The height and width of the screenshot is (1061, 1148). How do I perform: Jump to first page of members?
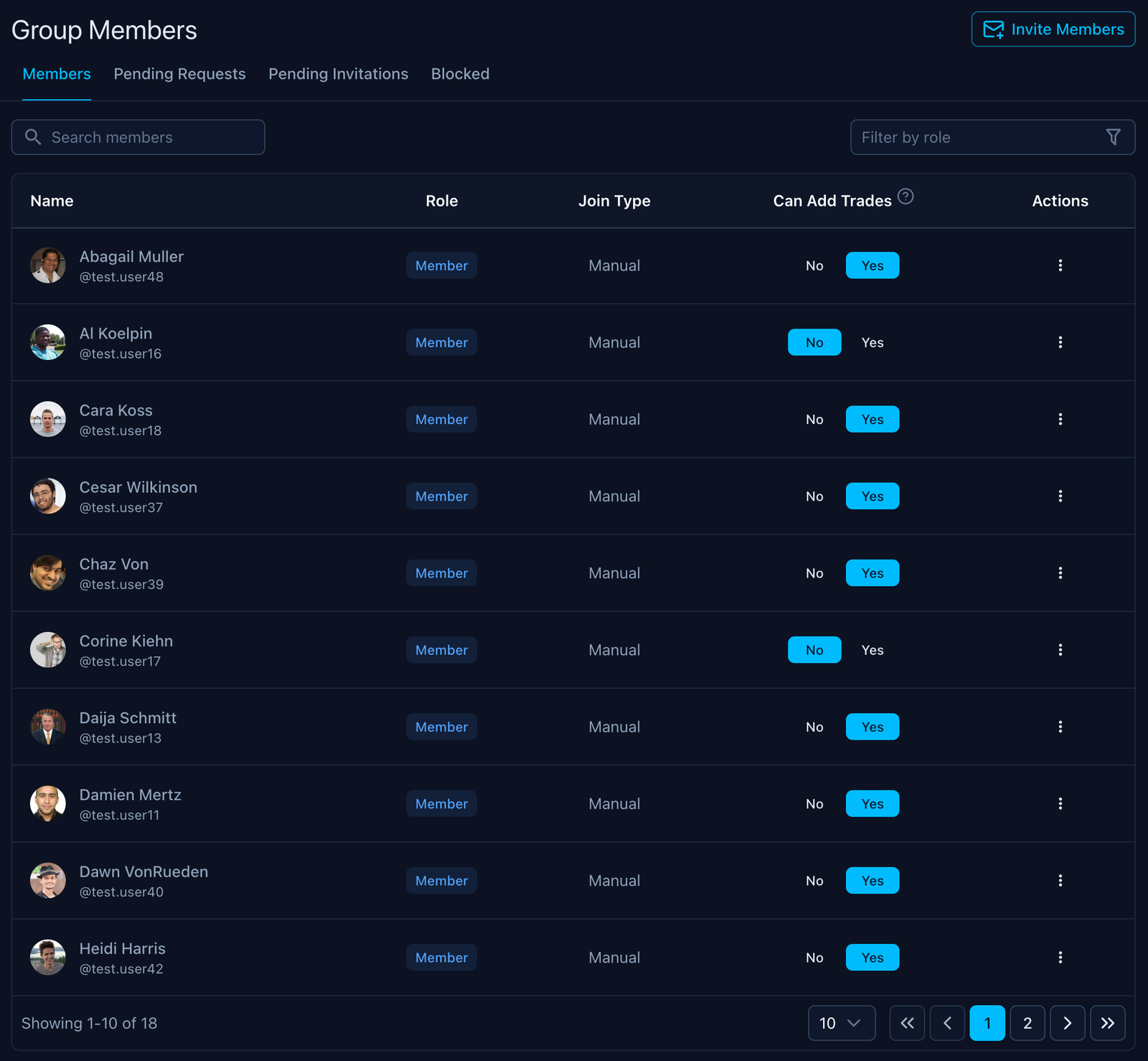point(907,1023)
